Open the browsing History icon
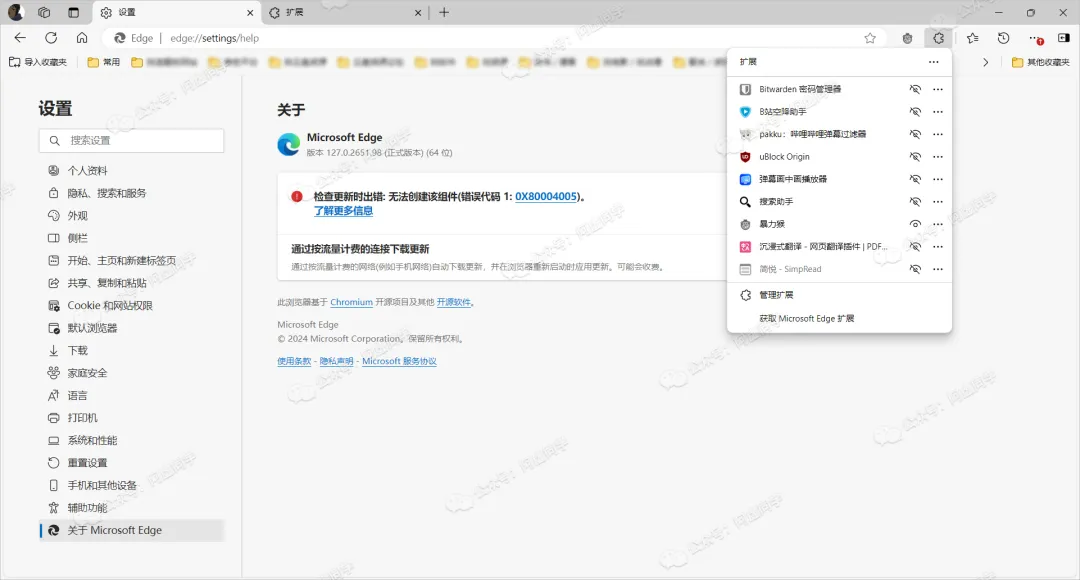Viewport: 1080px width, 580px height. pos(1003,38)
